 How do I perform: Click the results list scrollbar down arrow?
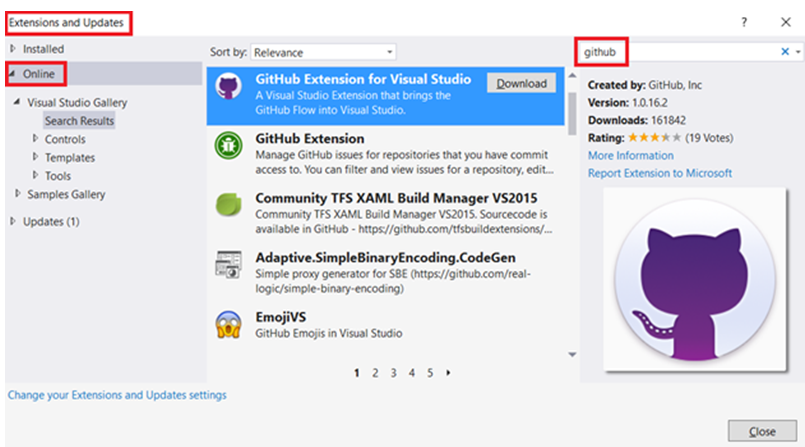pyautogui.click(x=572, y=355)
